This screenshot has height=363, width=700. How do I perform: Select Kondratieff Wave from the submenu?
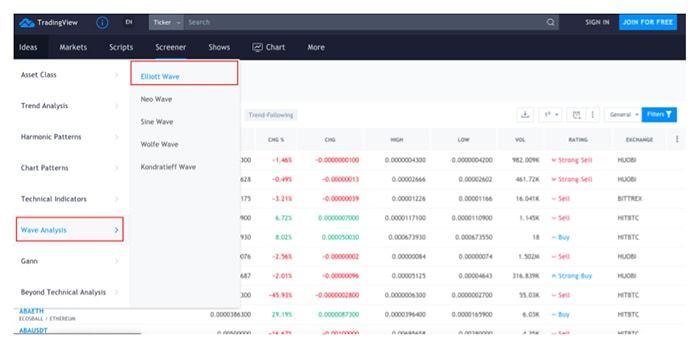click(168, 167)
